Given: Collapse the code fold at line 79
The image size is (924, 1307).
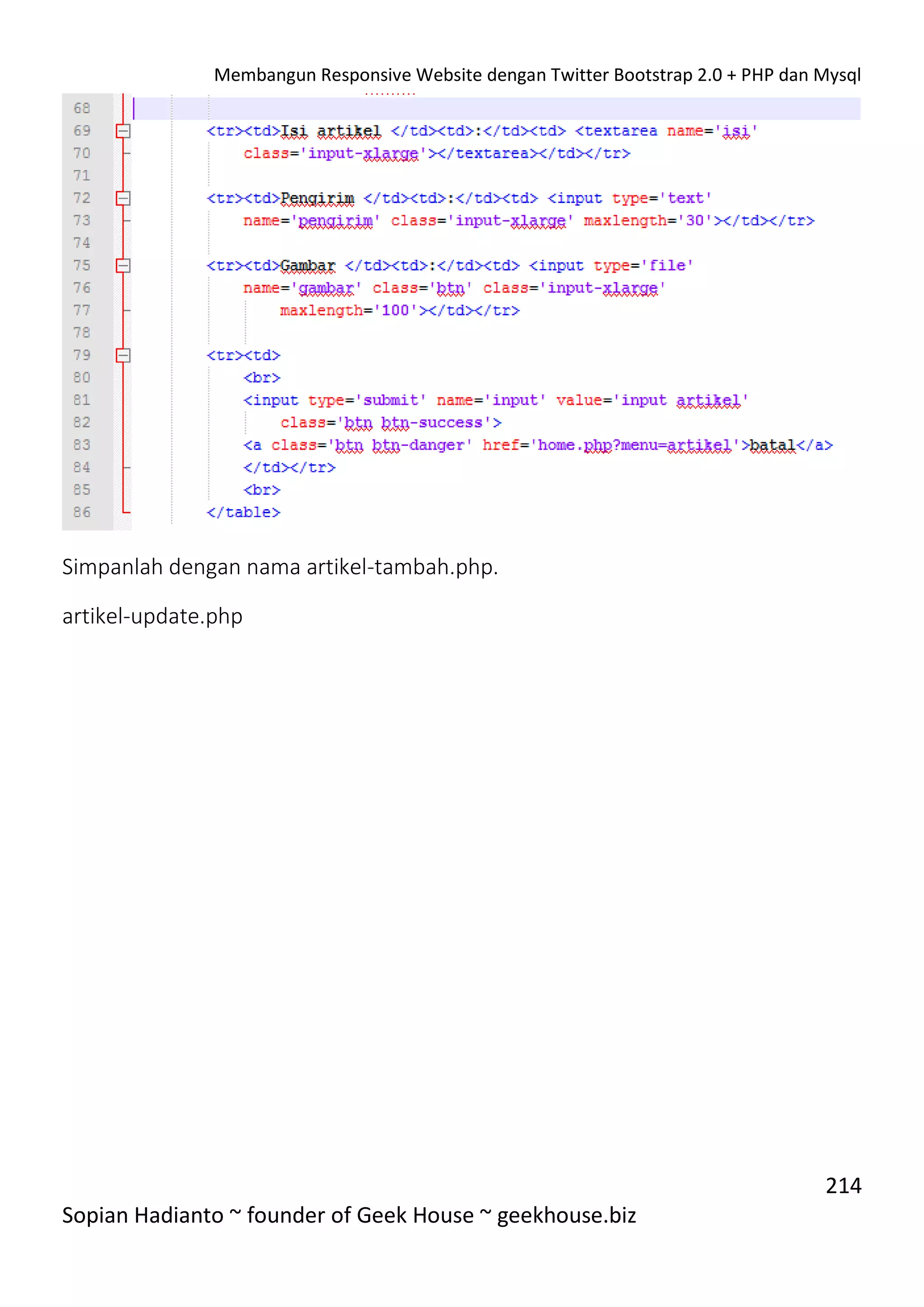Looking at the screenshot, I should pos(123,355).
